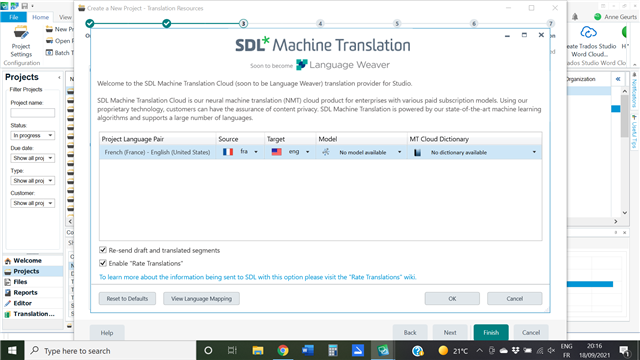The height and width of the screenshot is (360, 640).
Task: Open the weather widget showing 21°C
Action: 453,351
